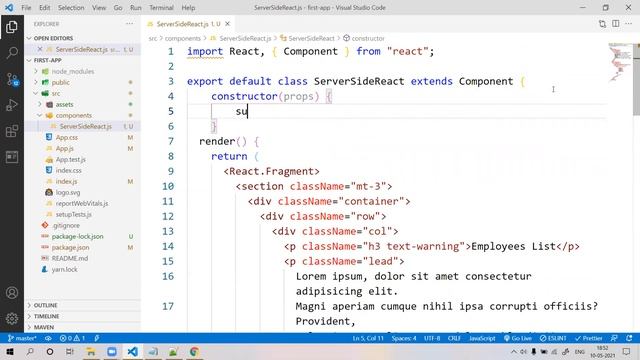Viewport: 640px width, 360px height.
Task: Select the ServerSideReact.js editor tab
Action: 188,24
